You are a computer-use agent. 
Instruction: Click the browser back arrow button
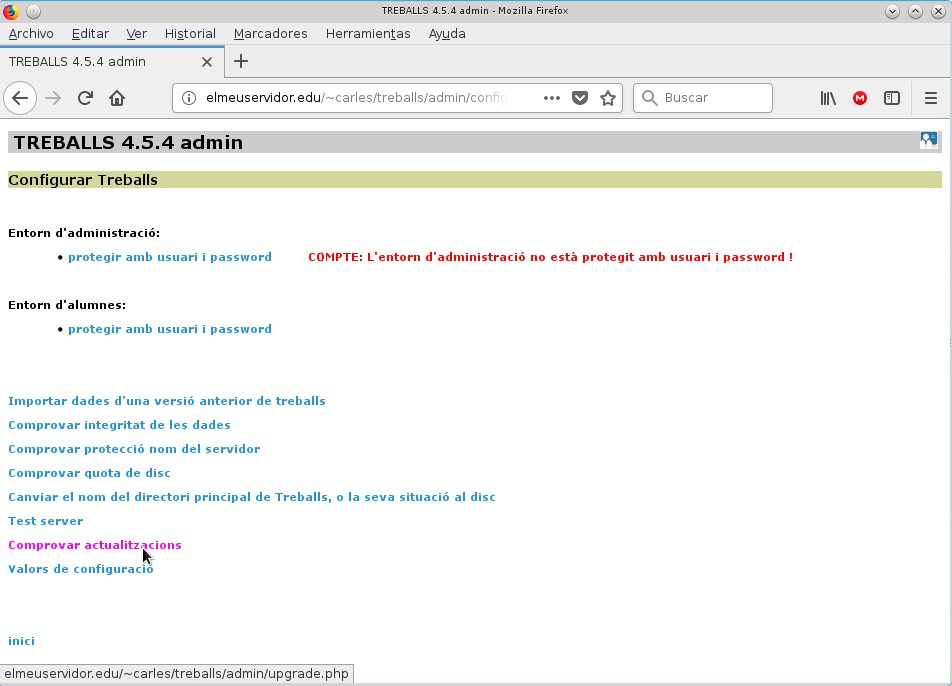pos(20,98)
